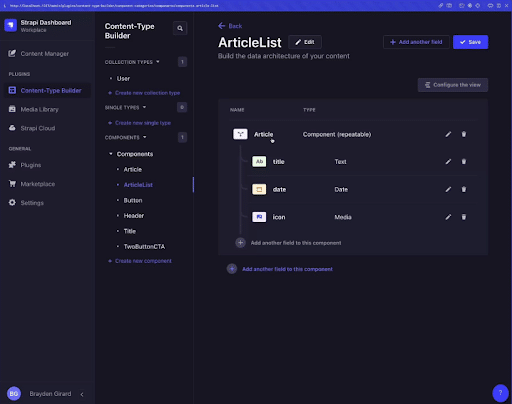Click the Content Manager pencil icon
Viewport: 512px width, 404px height.
coord(12,53)
